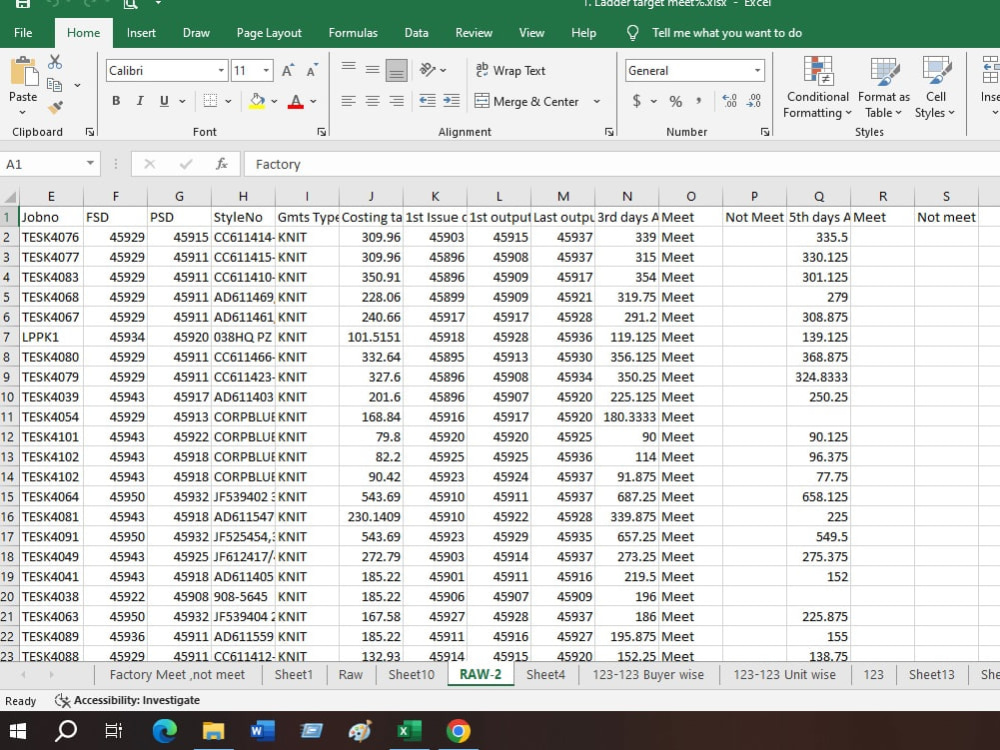Viewport: 1000px width, 750px height.
Task: Open Cell Styles gallery
Action: (x=936, y=87)
